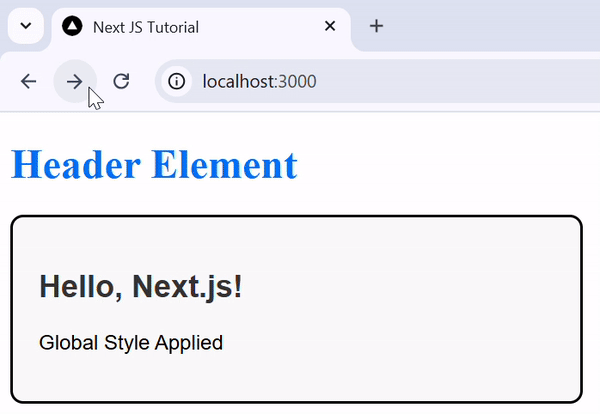Reload the page with refresh icon
The width and height of the screenshot is (600, 414).
tap(121, 81)
